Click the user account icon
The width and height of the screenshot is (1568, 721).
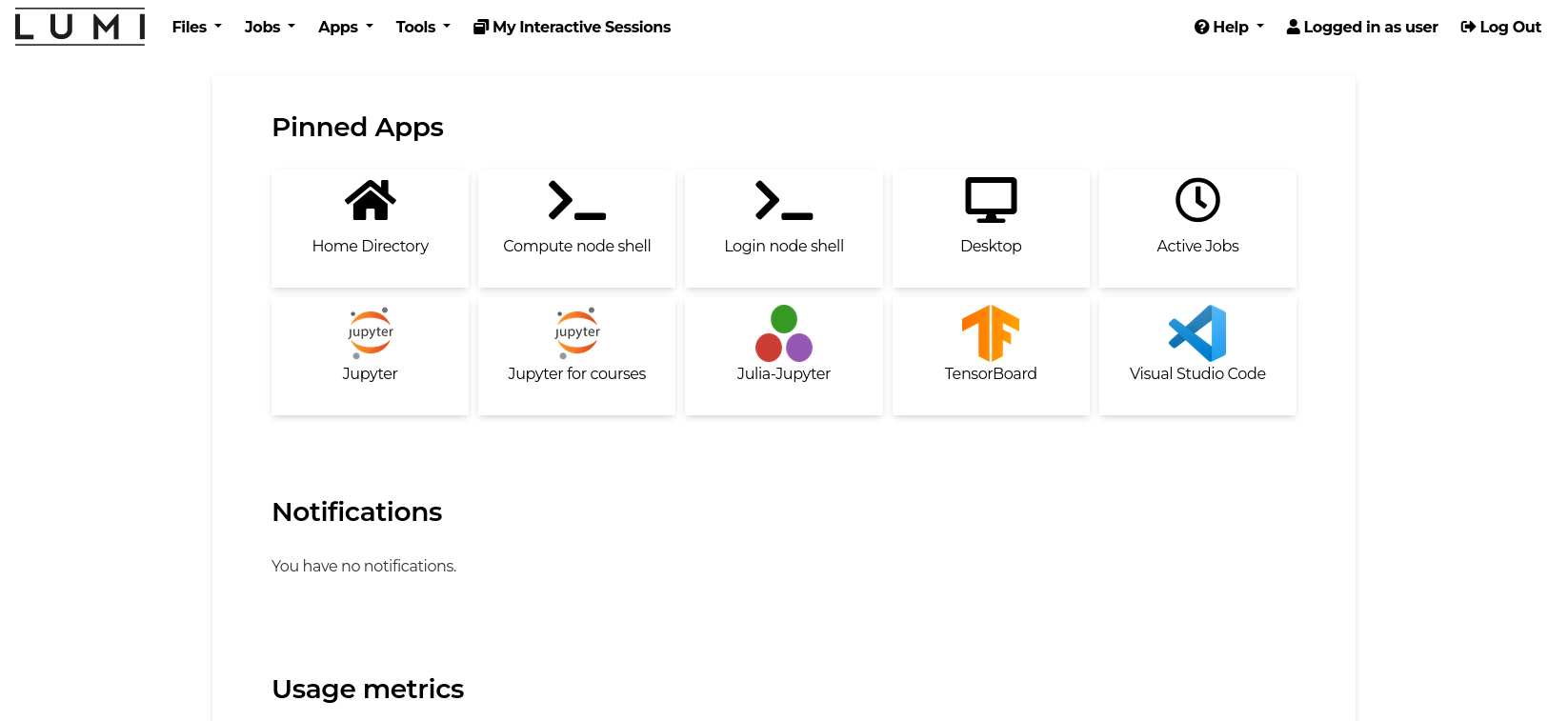(x=1292, y=27)
